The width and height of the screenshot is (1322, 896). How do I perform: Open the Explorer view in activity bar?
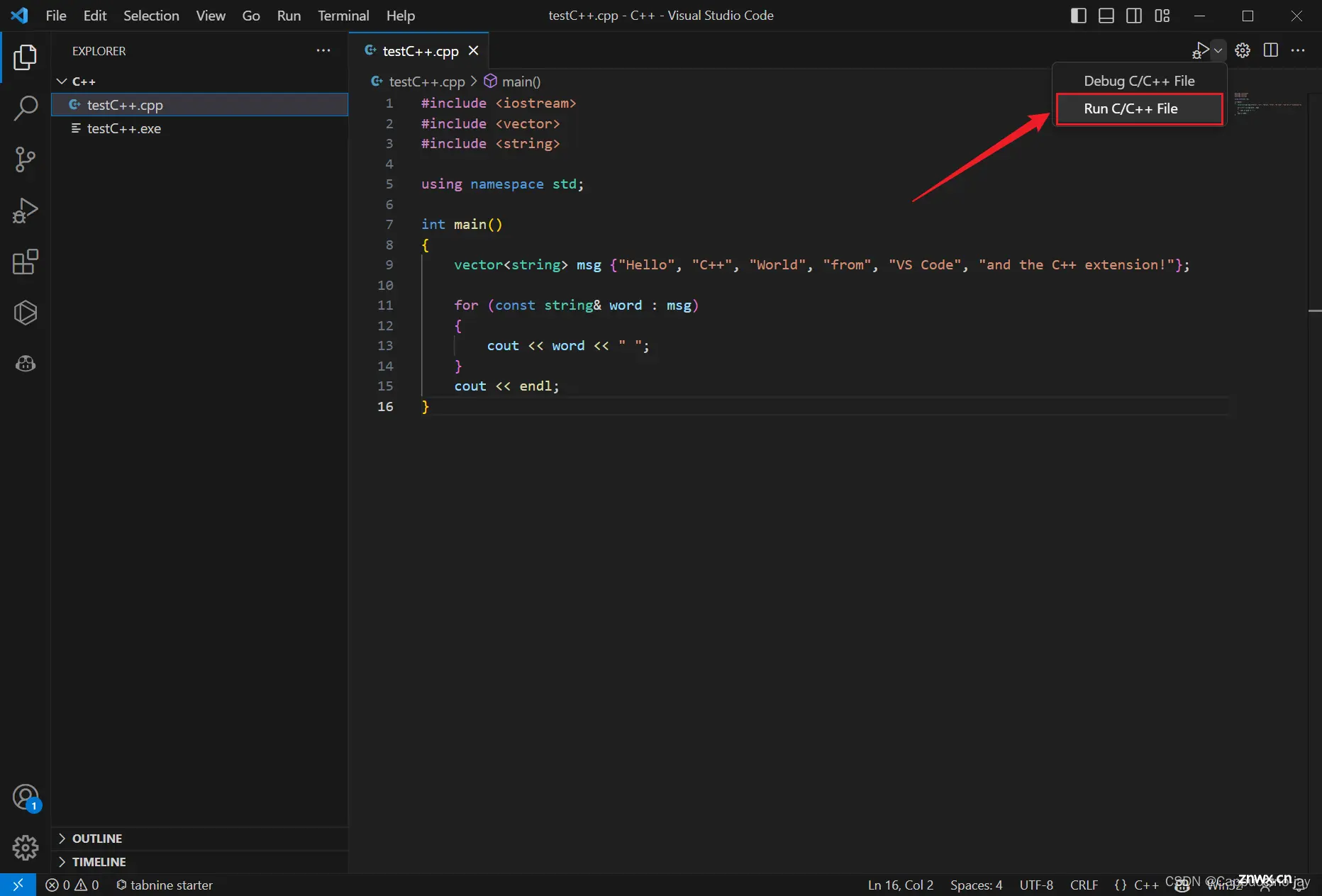click(x=26, y=57)
